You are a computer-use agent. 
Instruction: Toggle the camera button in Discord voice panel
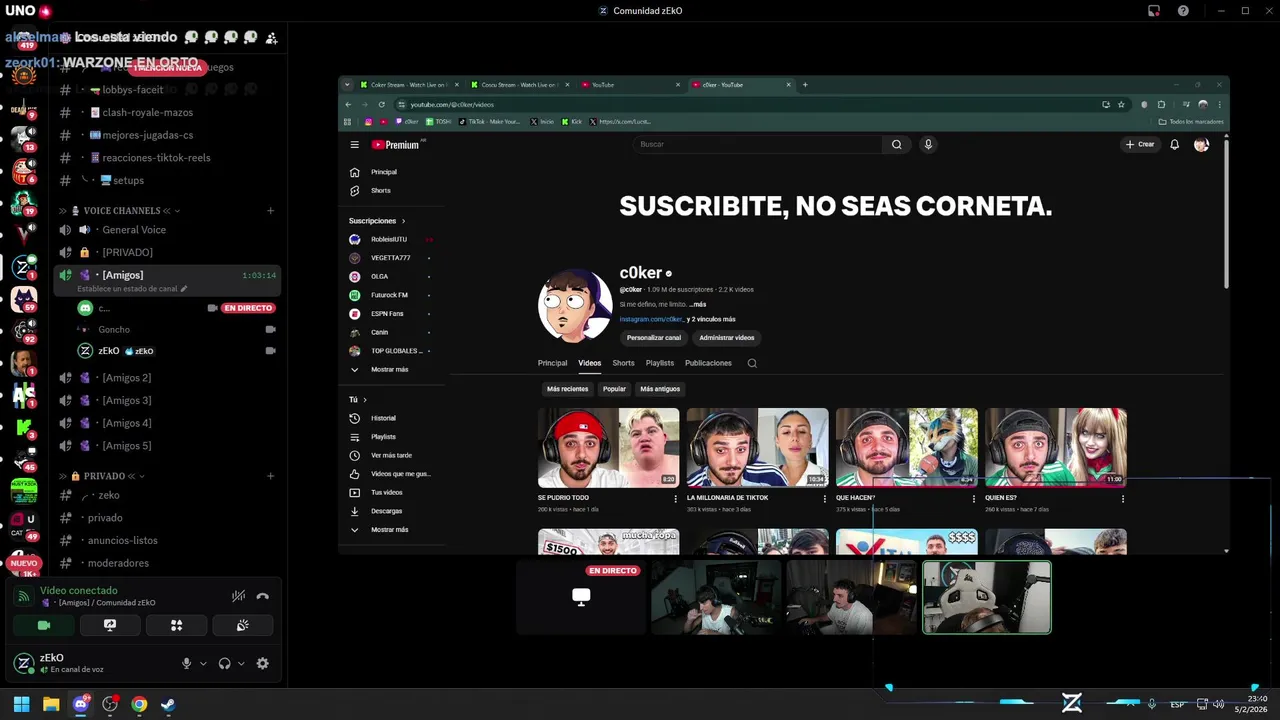point(44,625)
